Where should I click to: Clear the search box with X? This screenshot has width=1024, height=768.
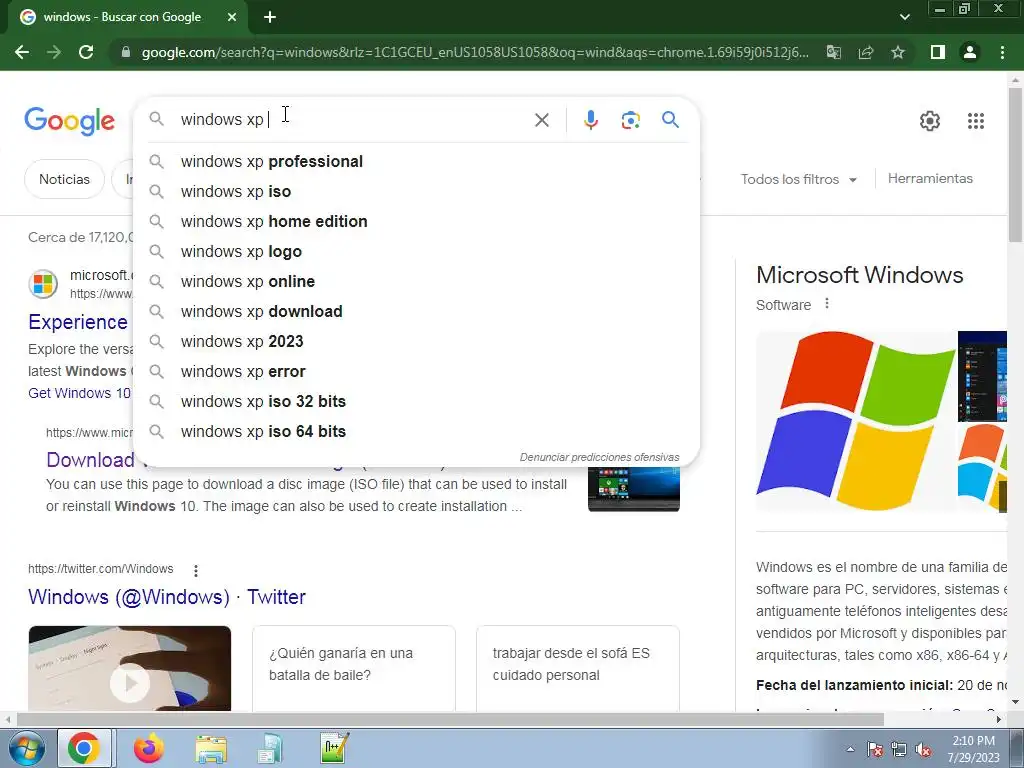point(541,120)
